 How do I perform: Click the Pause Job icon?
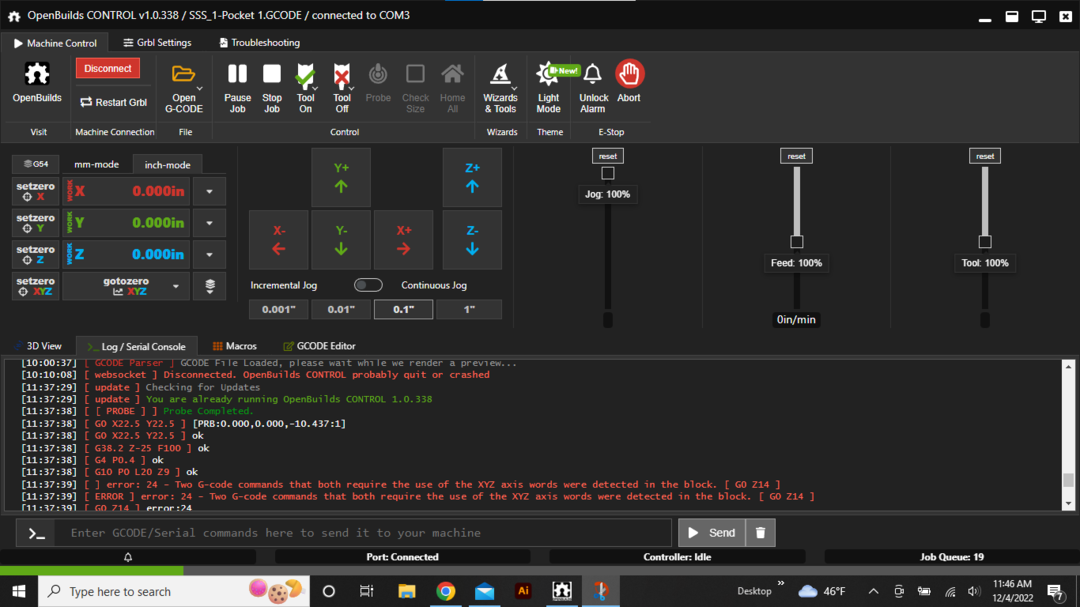coord(237,75)
